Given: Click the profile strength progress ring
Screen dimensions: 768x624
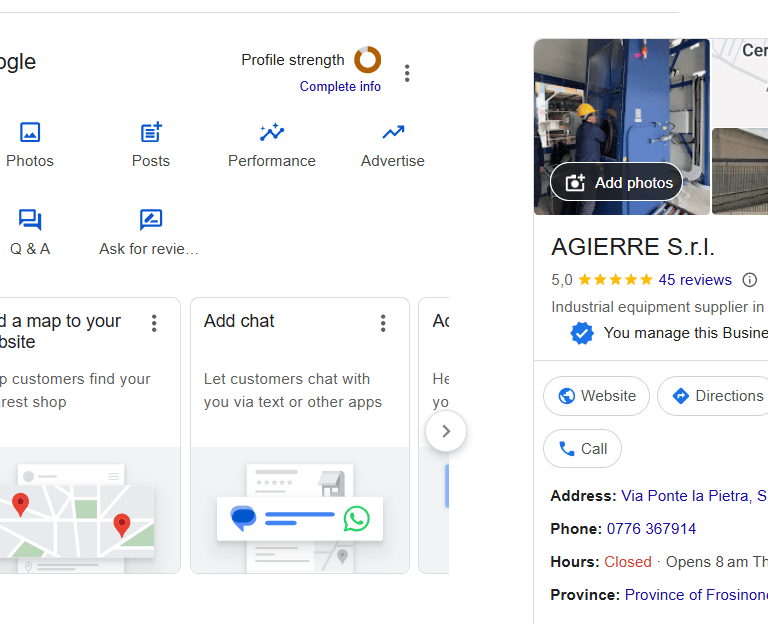Looking at the screenshot, I should [x=368, y=60].
